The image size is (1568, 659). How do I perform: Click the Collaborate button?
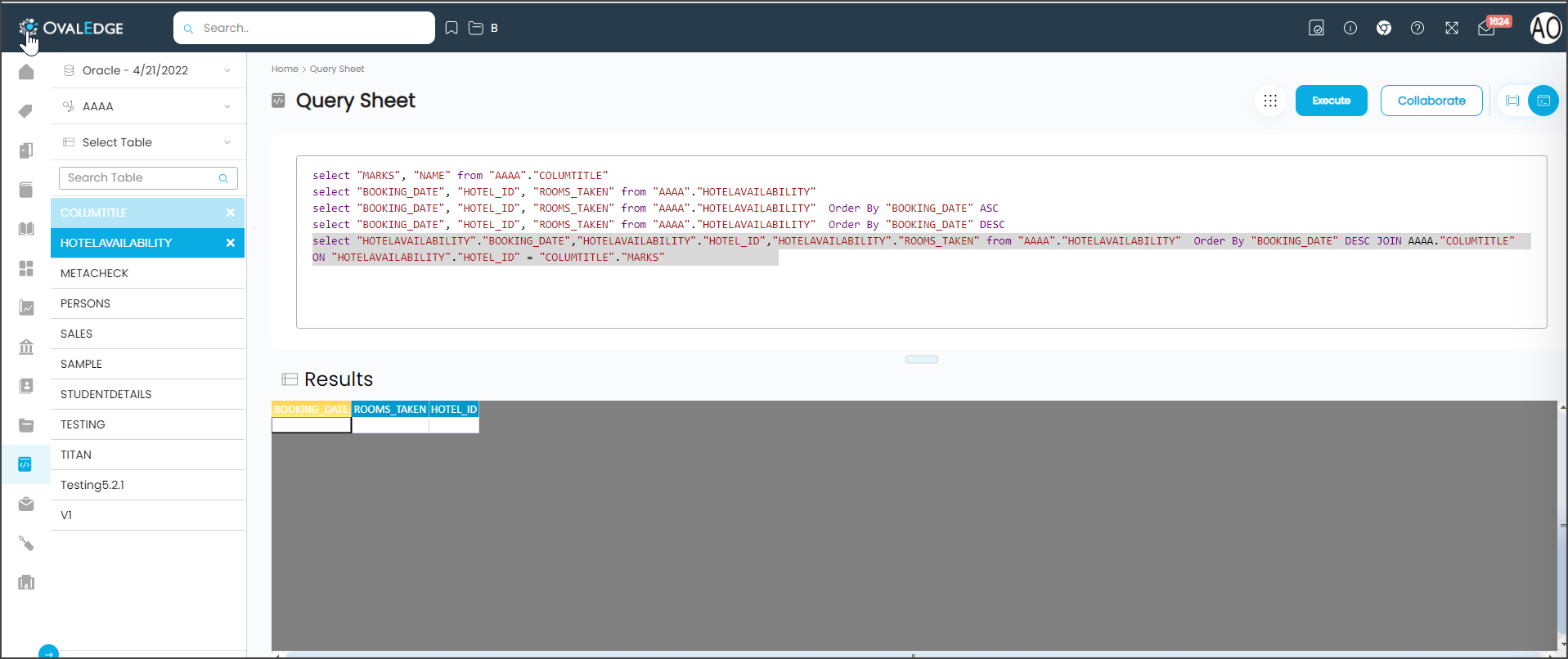click(1431, 101)
